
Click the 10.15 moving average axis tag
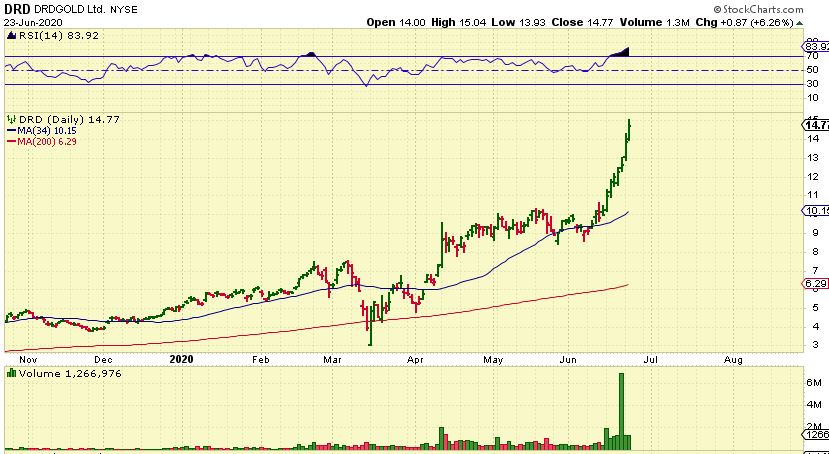tap(816, 211)
